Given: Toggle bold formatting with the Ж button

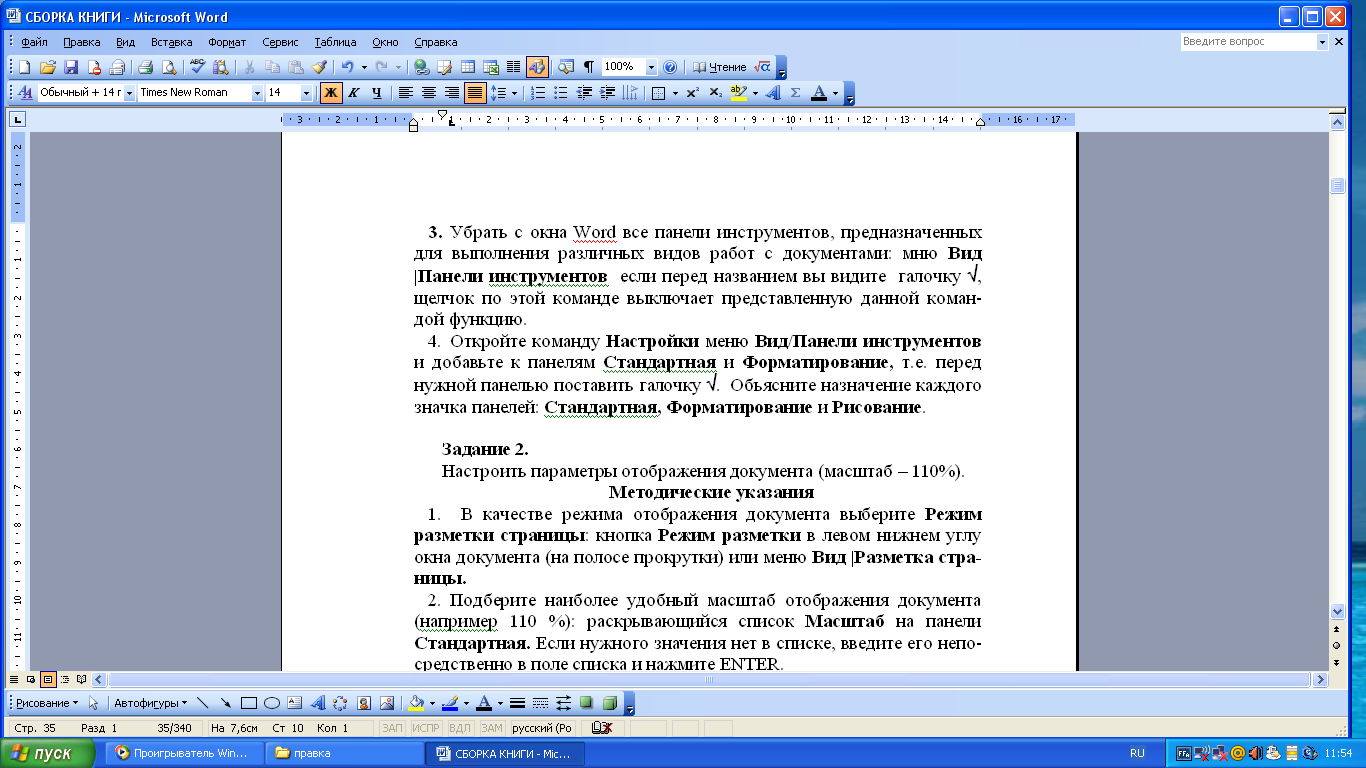Looking at the screenshot, I should click(x=330, y=93).
